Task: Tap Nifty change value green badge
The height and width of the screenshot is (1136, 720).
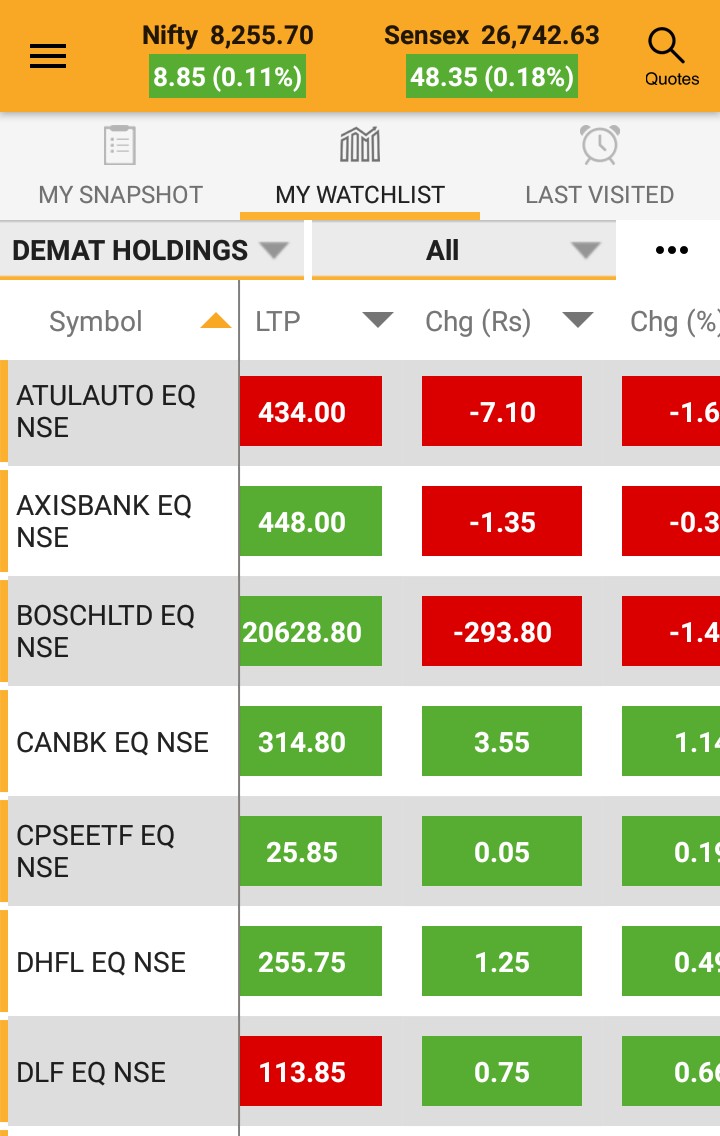Action: [x=228, y=78]
